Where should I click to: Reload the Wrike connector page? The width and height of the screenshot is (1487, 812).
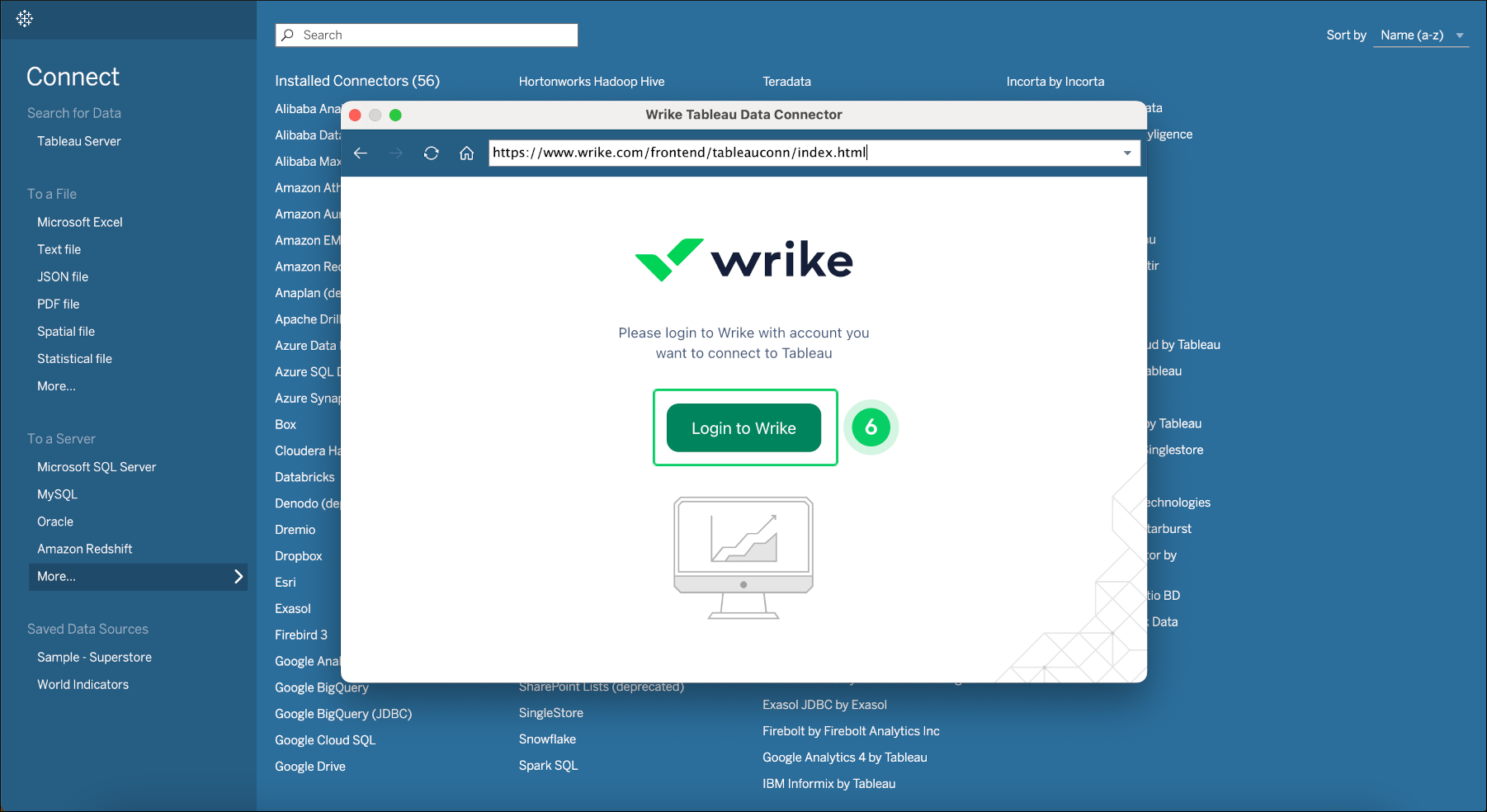(x=431, y=153)
